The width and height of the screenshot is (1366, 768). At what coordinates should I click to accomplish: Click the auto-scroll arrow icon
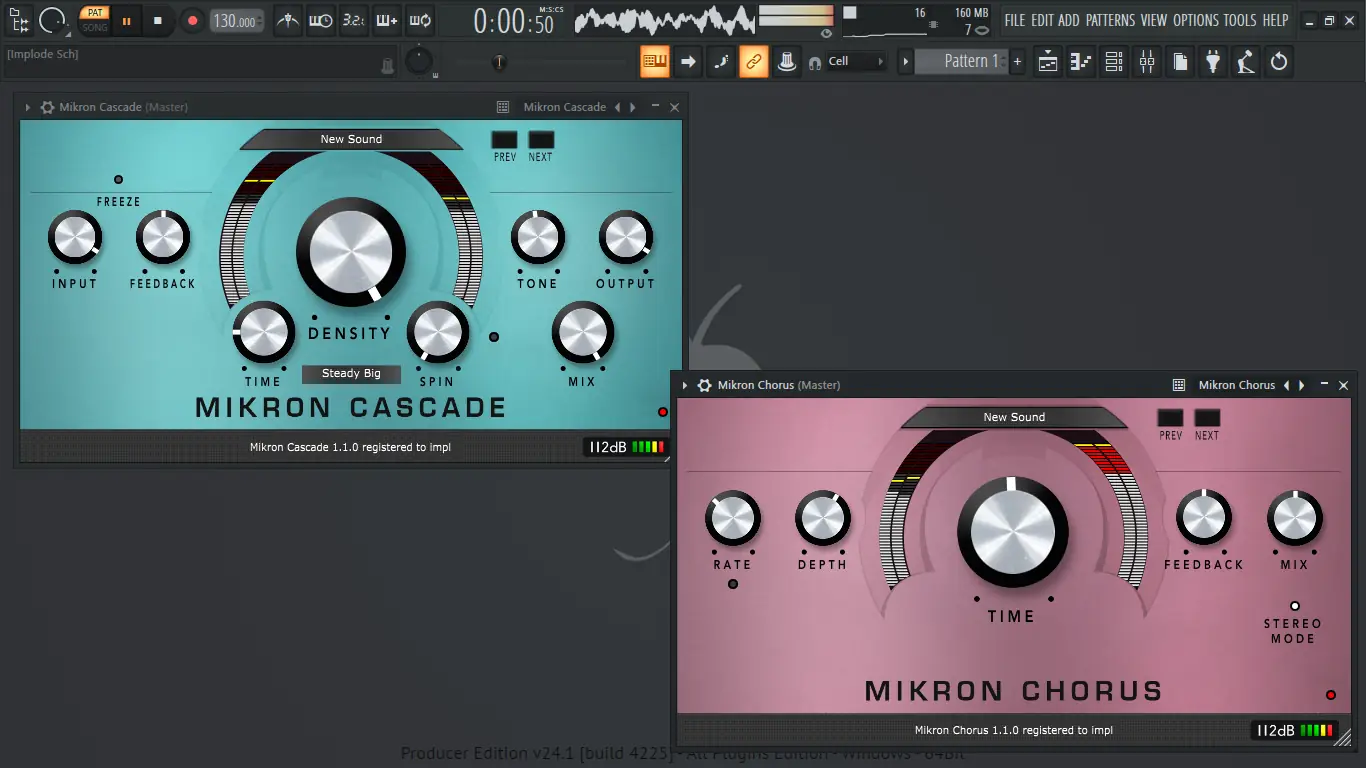click(688, 61)
